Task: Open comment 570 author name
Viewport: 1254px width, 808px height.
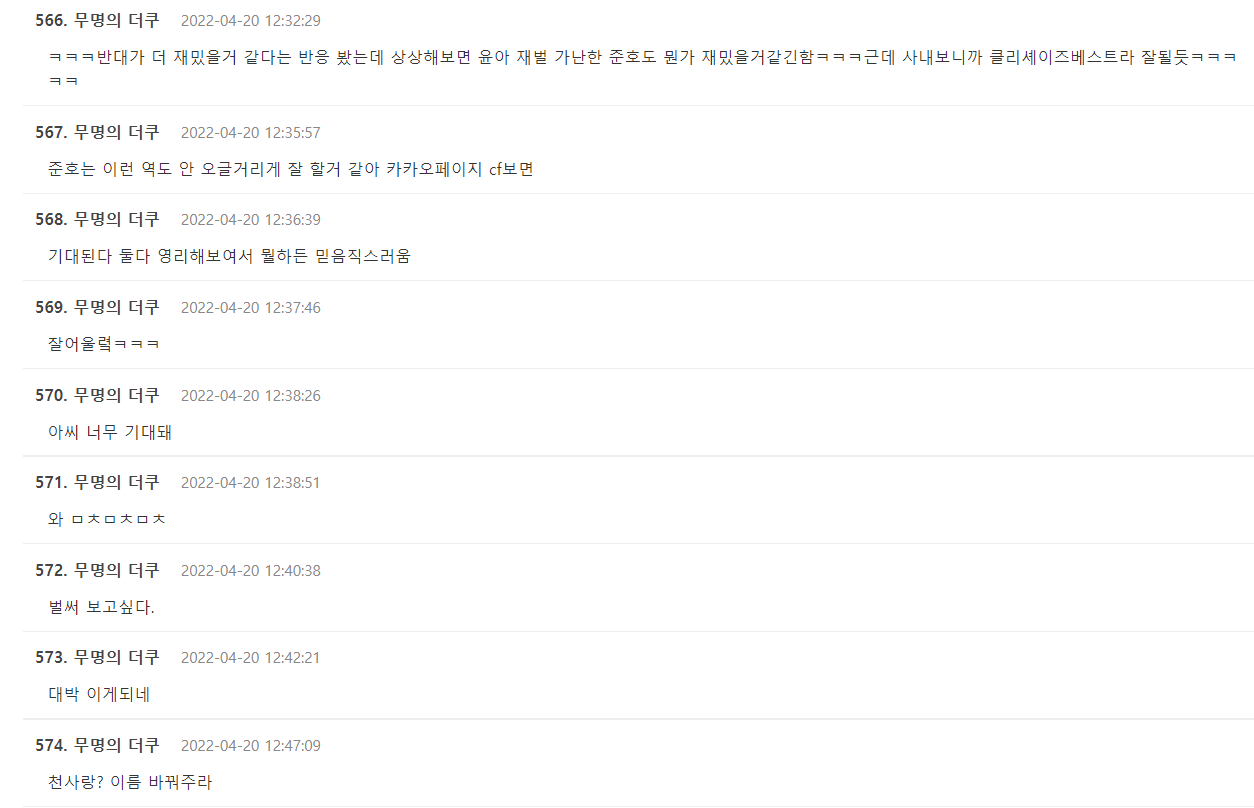Action: 116,395
